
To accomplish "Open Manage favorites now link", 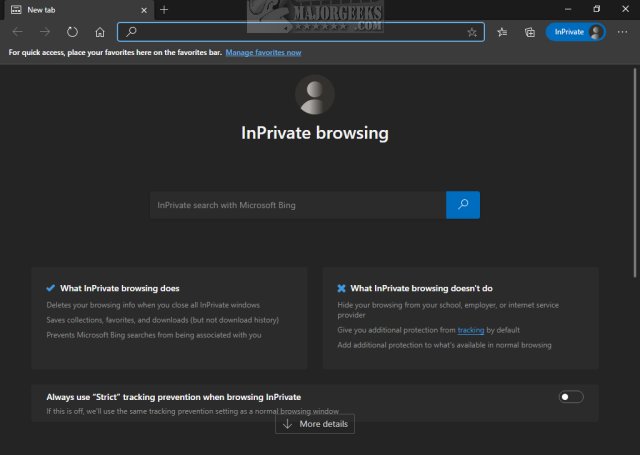I will (x=263, y=52).
